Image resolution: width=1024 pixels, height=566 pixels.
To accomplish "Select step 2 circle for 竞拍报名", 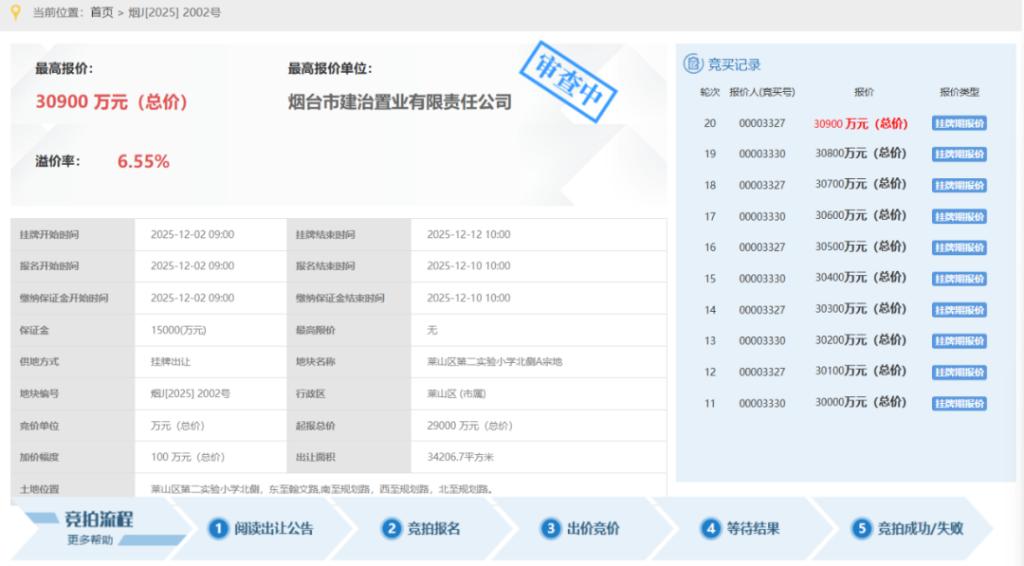I will (391, 529).
